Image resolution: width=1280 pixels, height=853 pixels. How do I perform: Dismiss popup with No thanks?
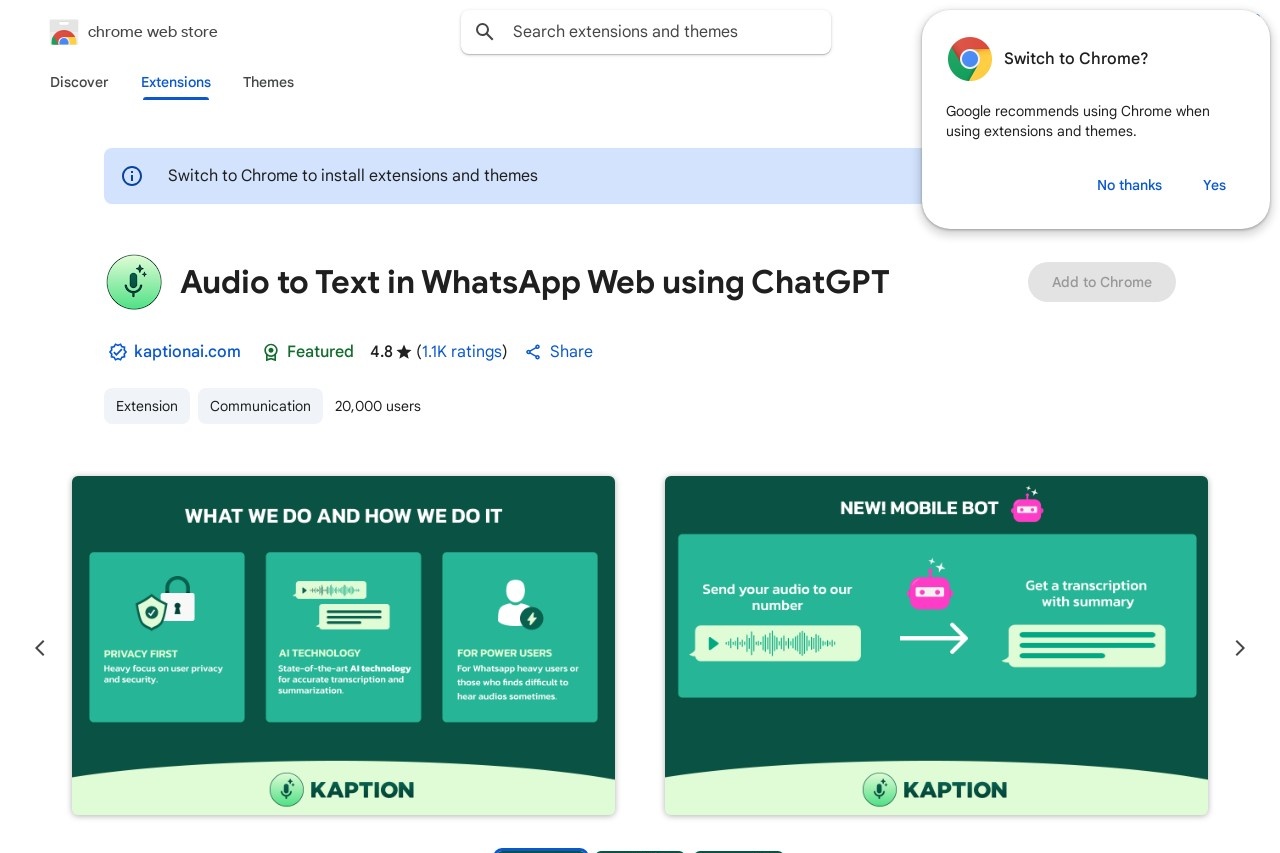1129,185
